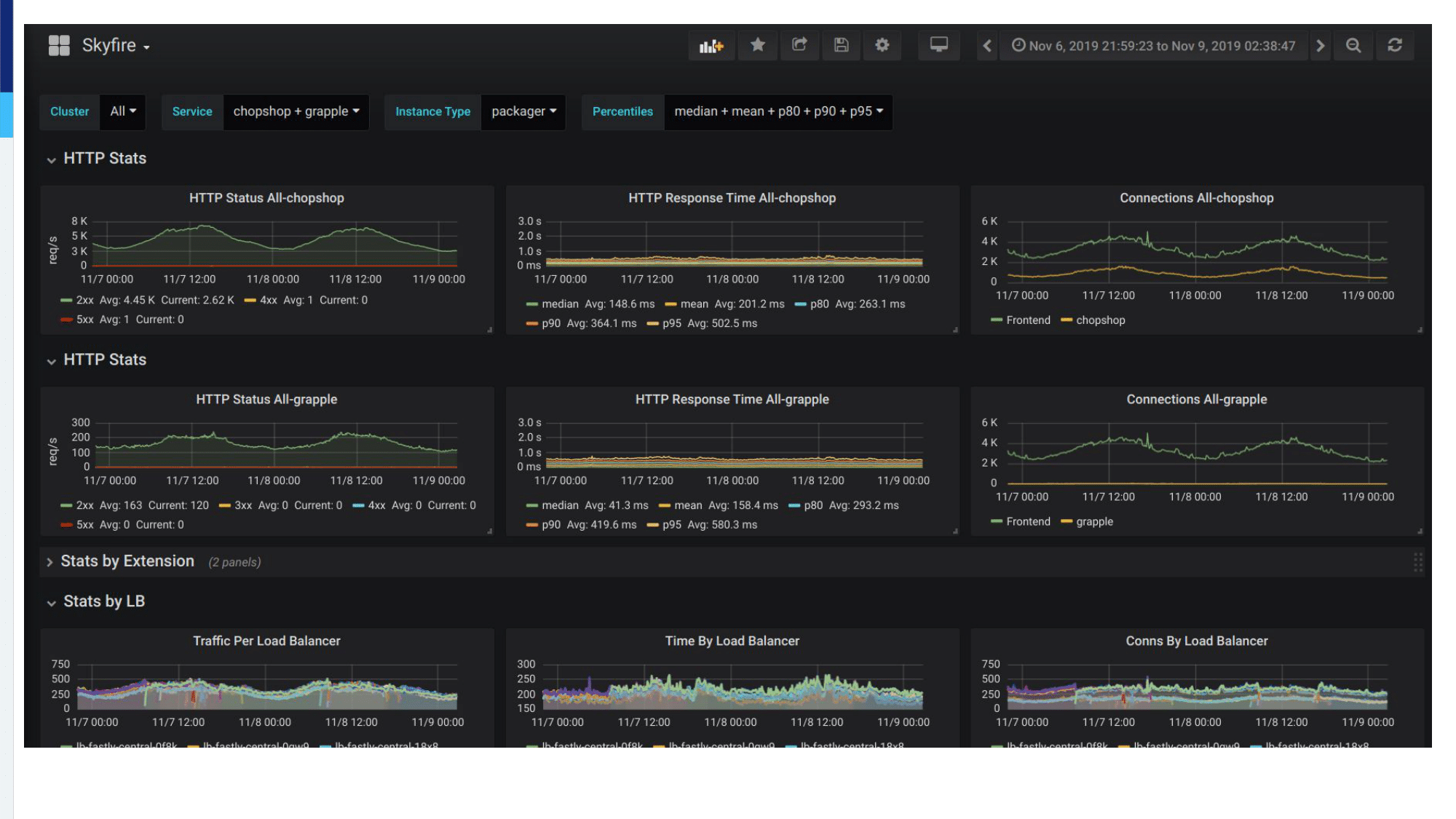This screenshot has width=1456, height=819.
Task: Open the Grafana dashboards grid icon
Action: pyautogui.click(x=59, y=45)
